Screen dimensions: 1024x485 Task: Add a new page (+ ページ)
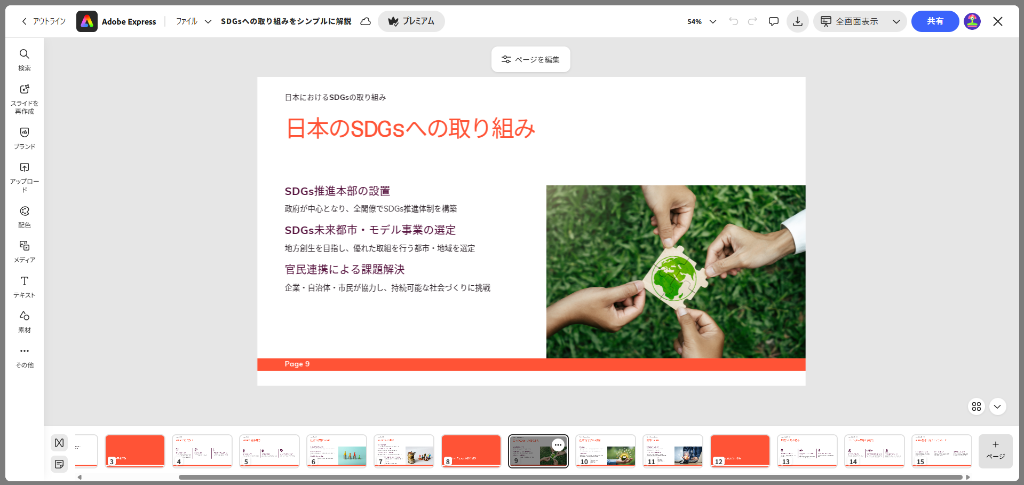pos(995,450)
